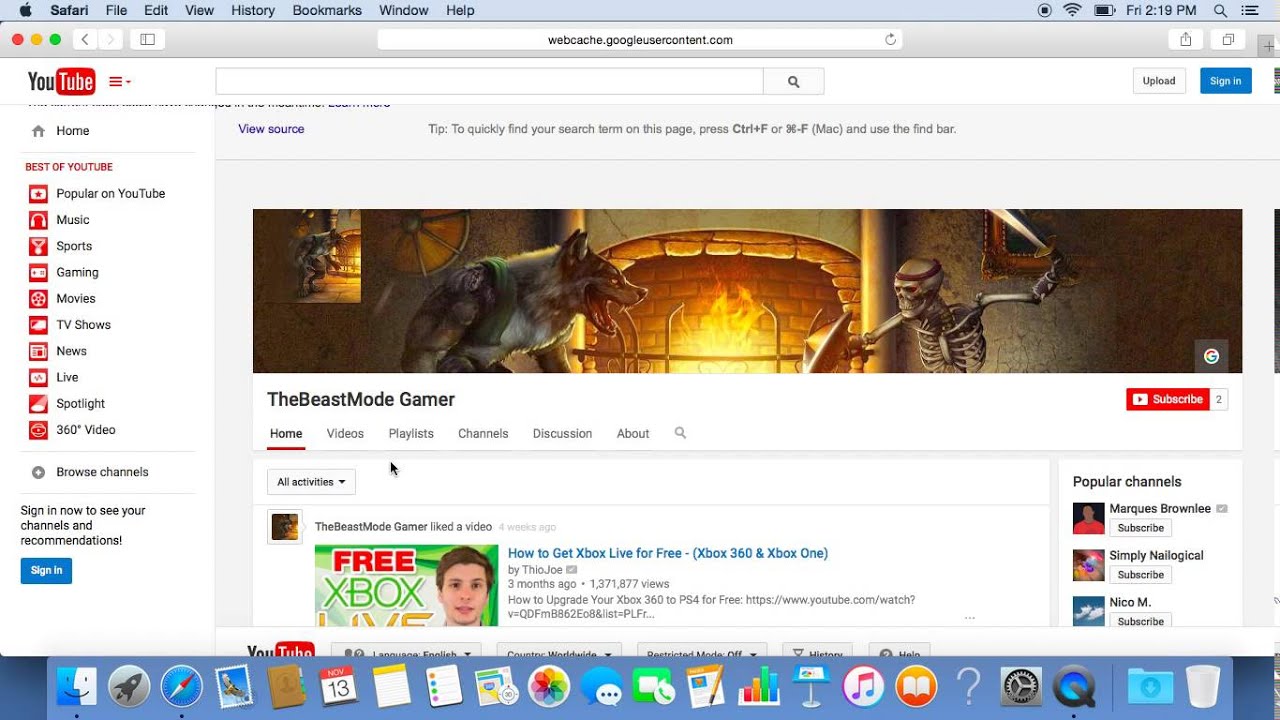This screenshot has width=1280, height=720.
Task: Open the Discussion tab
Action: (562, 434)
